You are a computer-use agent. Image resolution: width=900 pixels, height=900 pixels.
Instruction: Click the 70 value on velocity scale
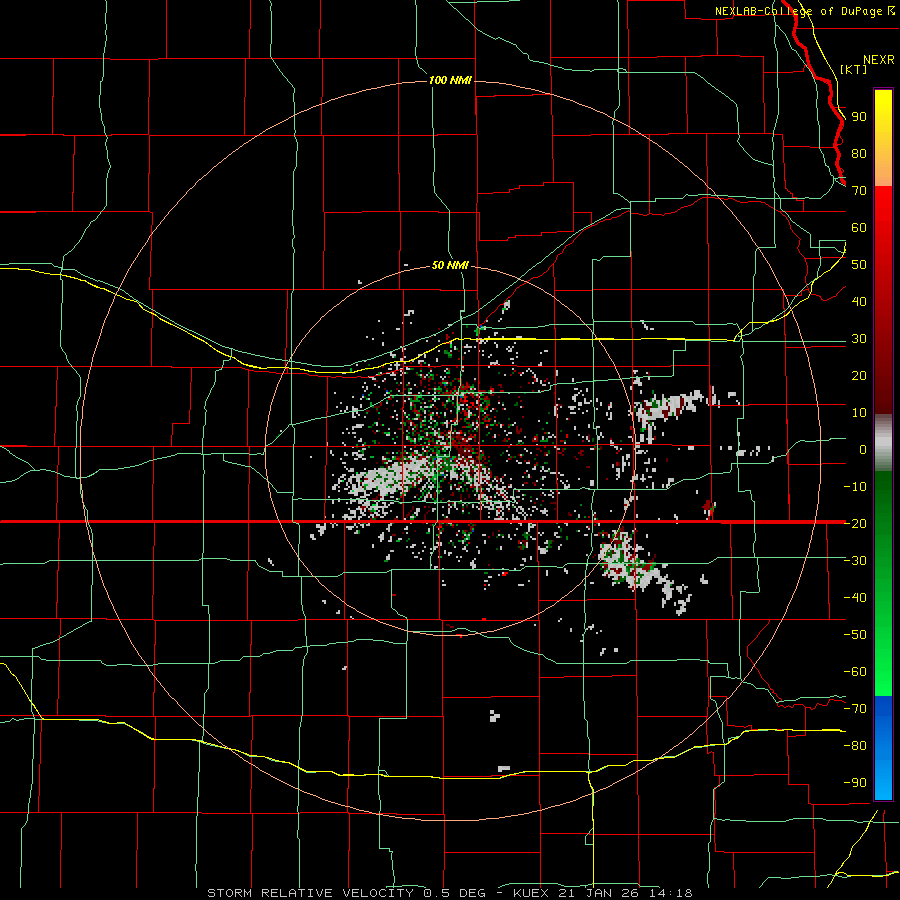click(859, 191)
